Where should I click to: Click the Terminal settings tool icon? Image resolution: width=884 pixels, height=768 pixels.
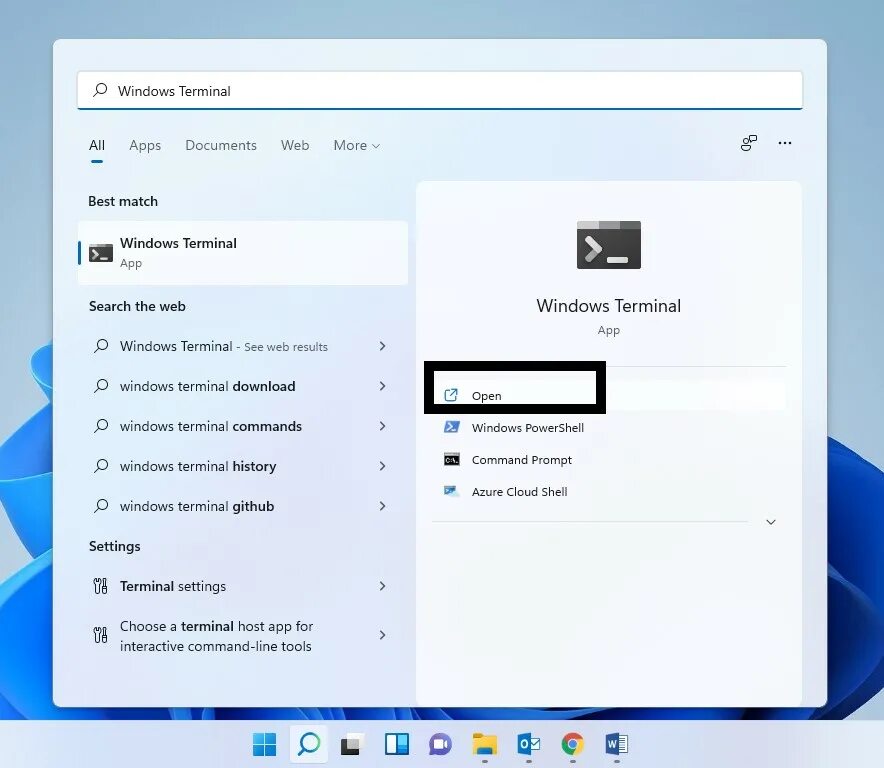pyautogui.click(x=100, y=586)
